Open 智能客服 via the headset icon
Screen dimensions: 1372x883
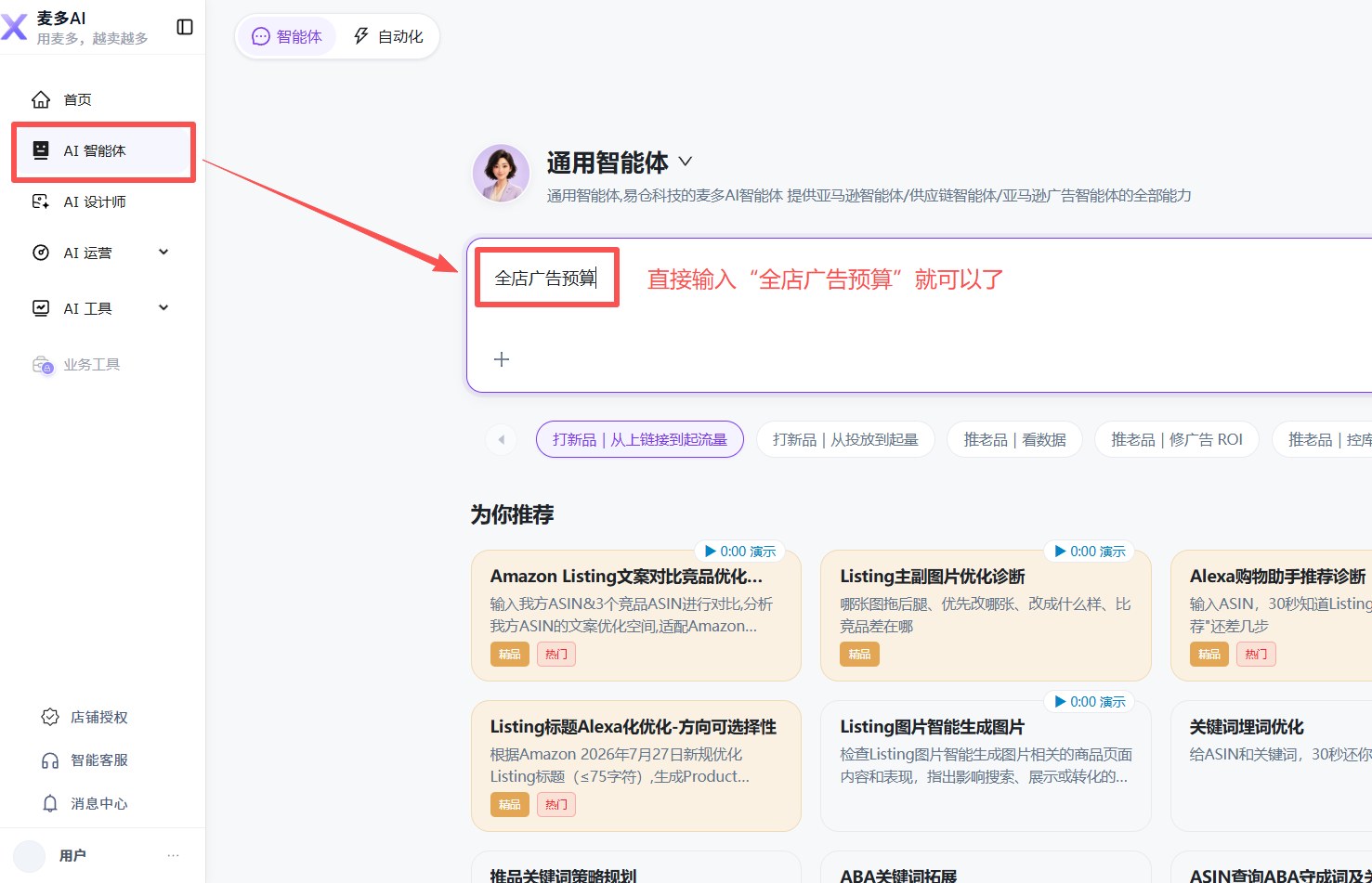pyautogui.click(x=50, y=760)
